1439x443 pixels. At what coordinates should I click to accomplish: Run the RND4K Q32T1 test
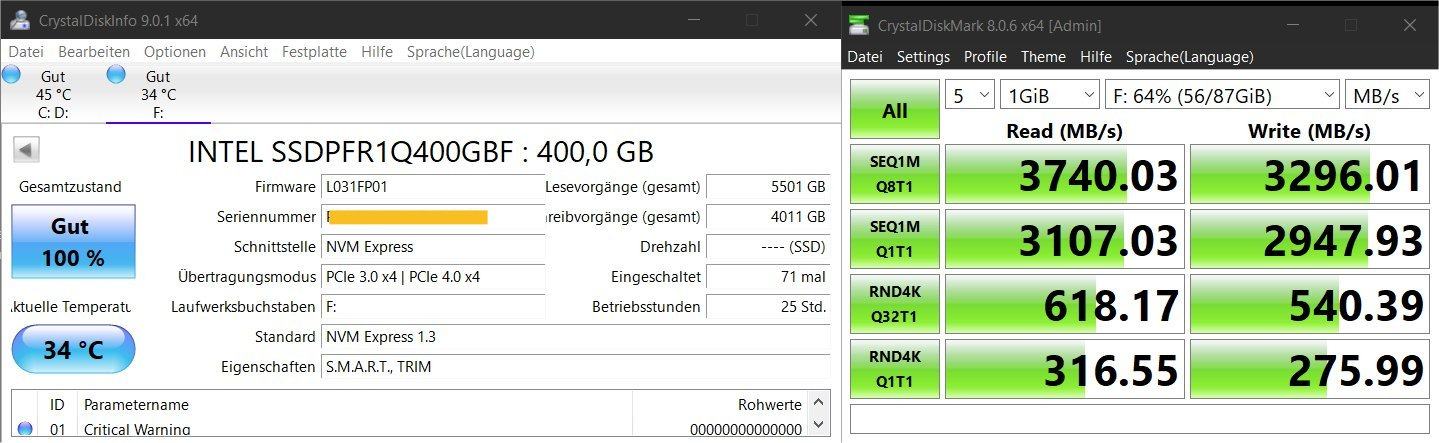[x=895, y=305]
